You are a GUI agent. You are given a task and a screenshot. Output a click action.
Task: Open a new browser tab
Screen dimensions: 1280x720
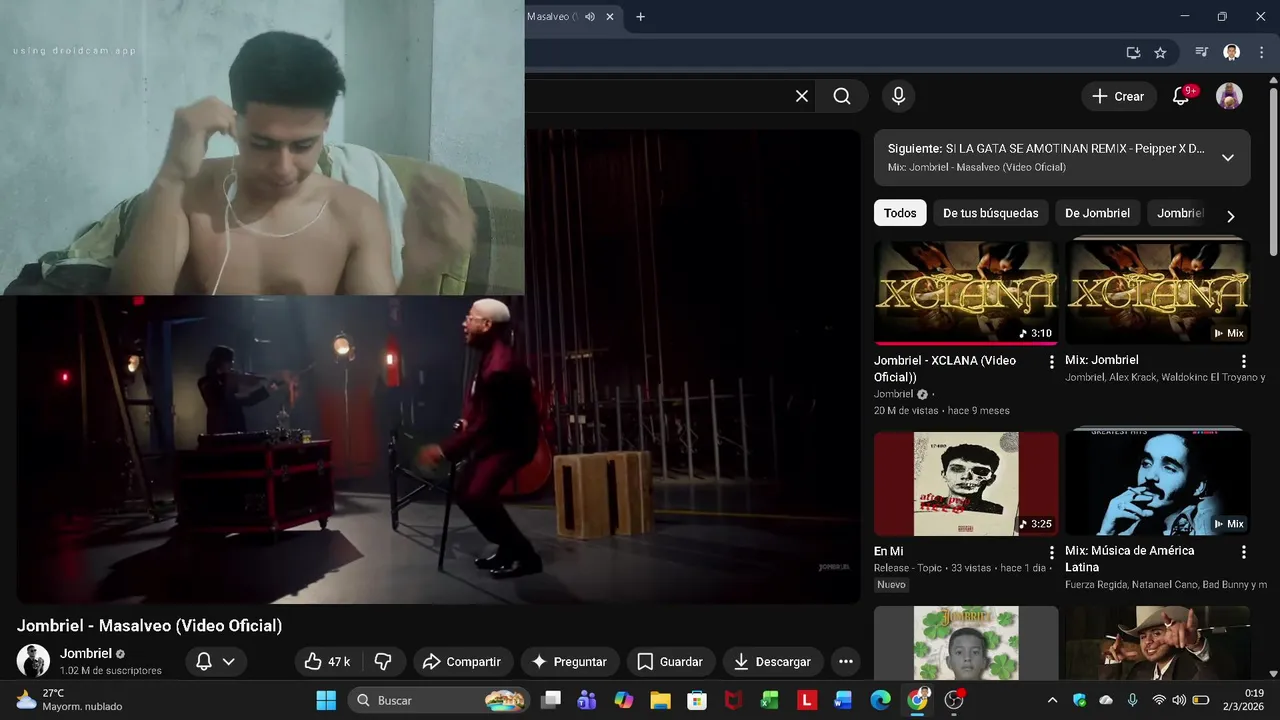(640, 17)
